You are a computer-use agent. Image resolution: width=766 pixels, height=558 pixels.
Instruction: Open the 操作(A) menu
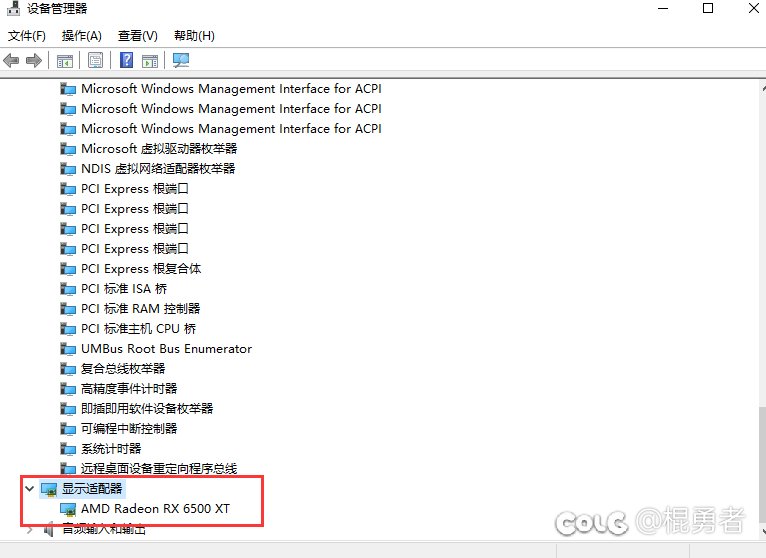pyautogui.click(x=82, y=36)
